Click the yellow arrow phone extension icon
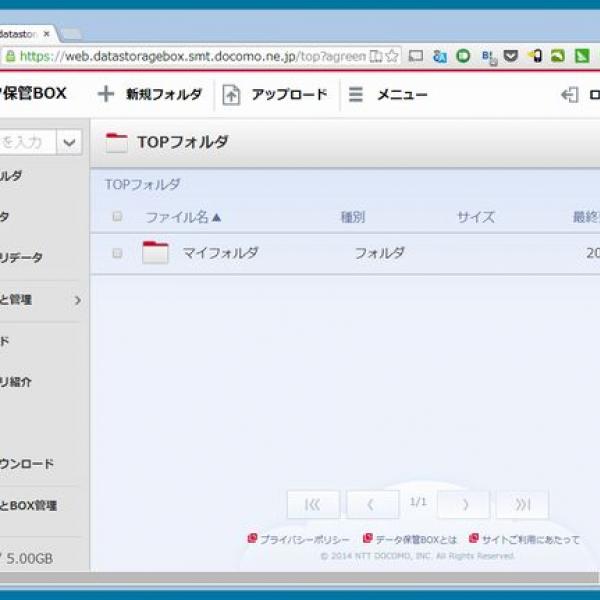 tap(535, 57)
